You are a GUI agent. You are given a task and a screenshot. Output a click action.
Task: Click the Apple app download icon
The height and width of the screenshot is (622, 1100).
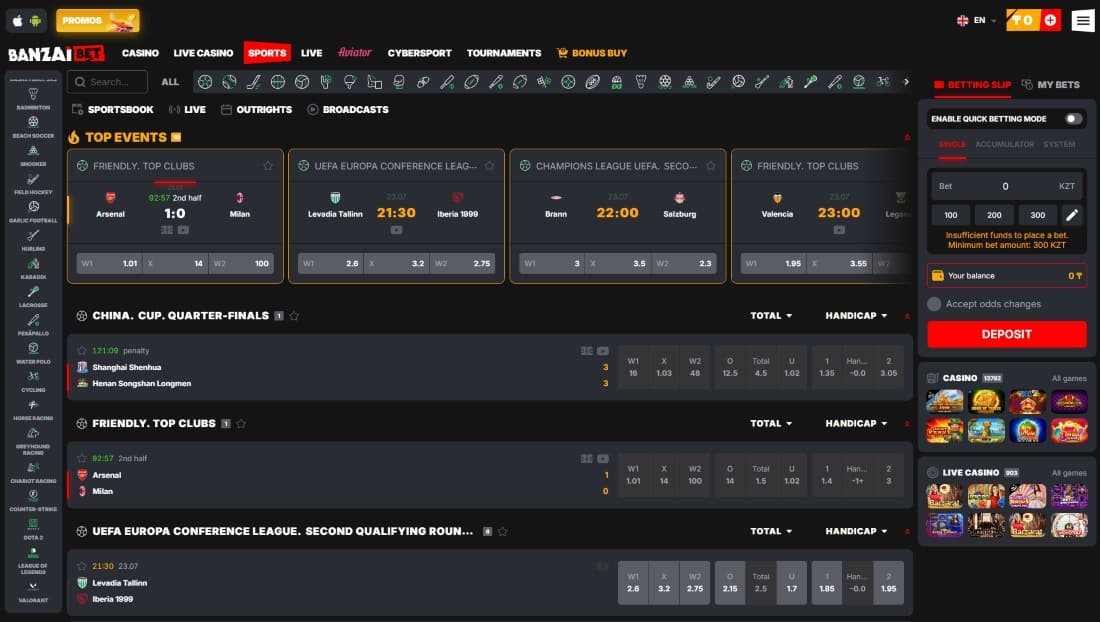18,20
